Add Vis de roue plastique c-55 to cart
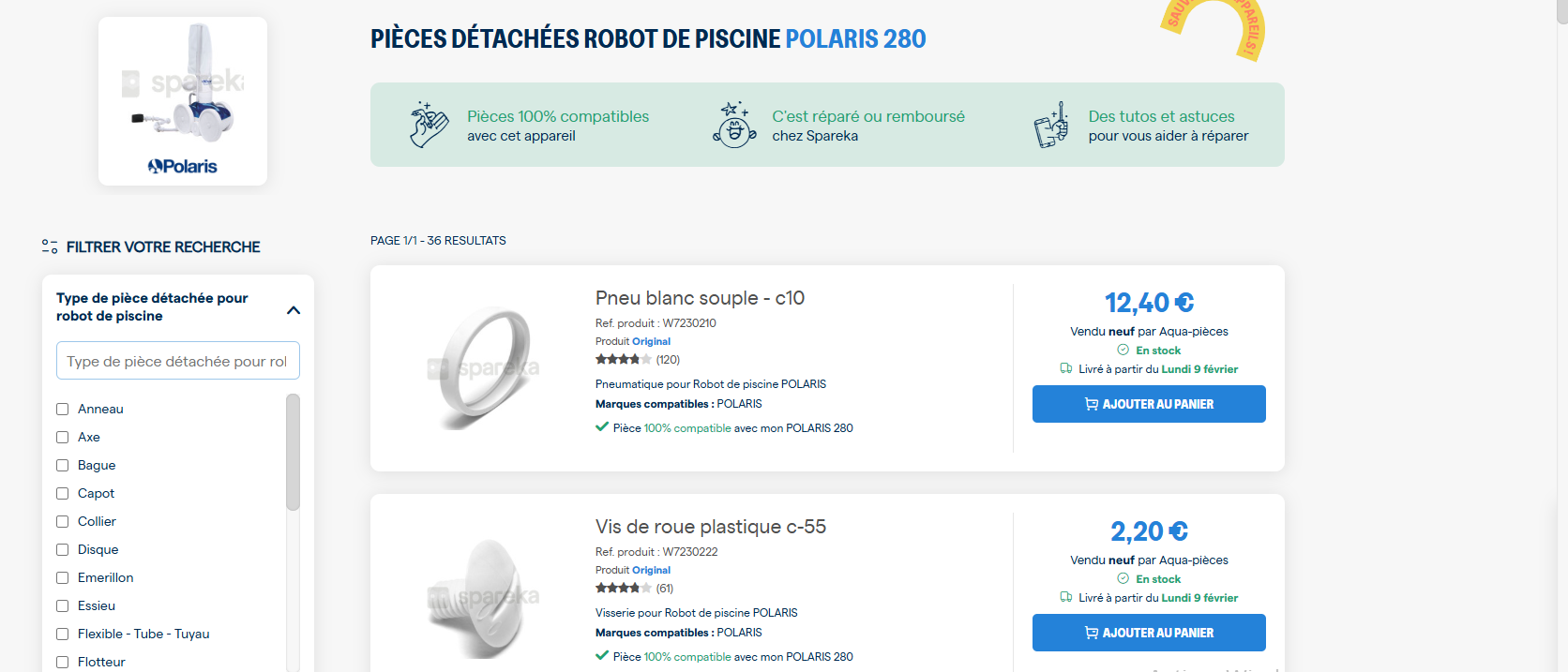 pyautogui.click(x=1149, y=633)
